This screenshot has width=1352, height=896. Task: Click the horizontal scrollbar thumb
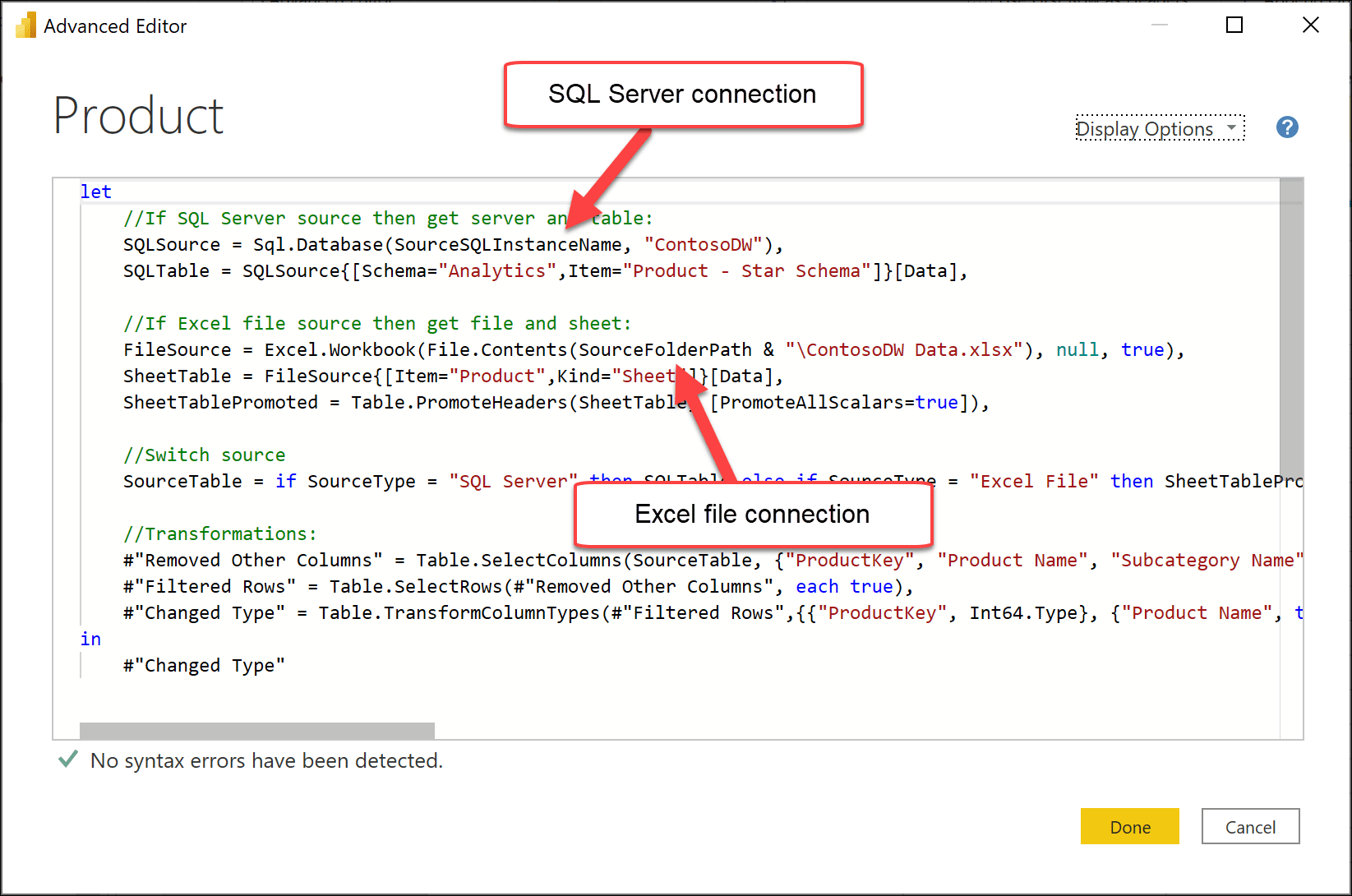tap(257, 731)
